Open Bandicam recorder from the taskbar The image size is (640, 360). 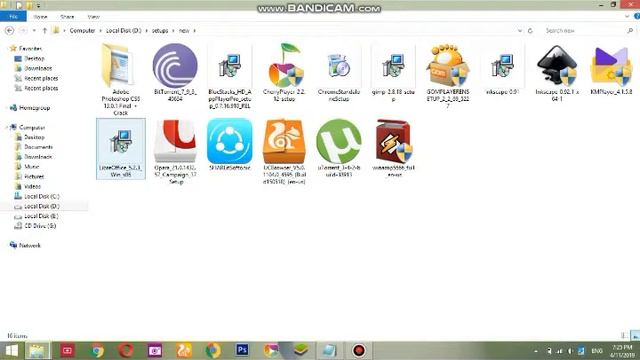pyautogui.click(x=359, y=350)
